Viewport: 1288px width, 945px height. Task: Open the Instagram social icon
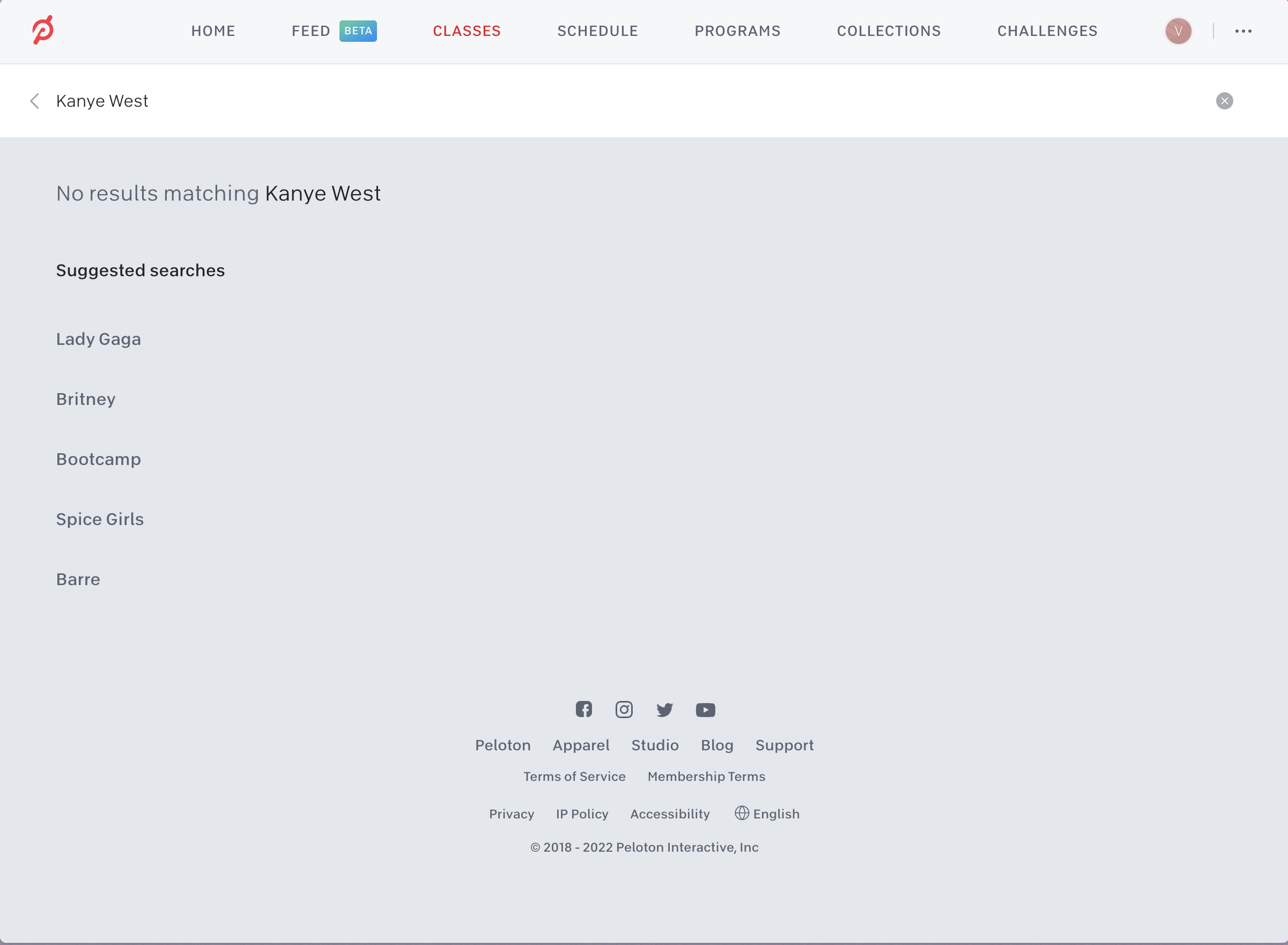click(x=624, y=709)
